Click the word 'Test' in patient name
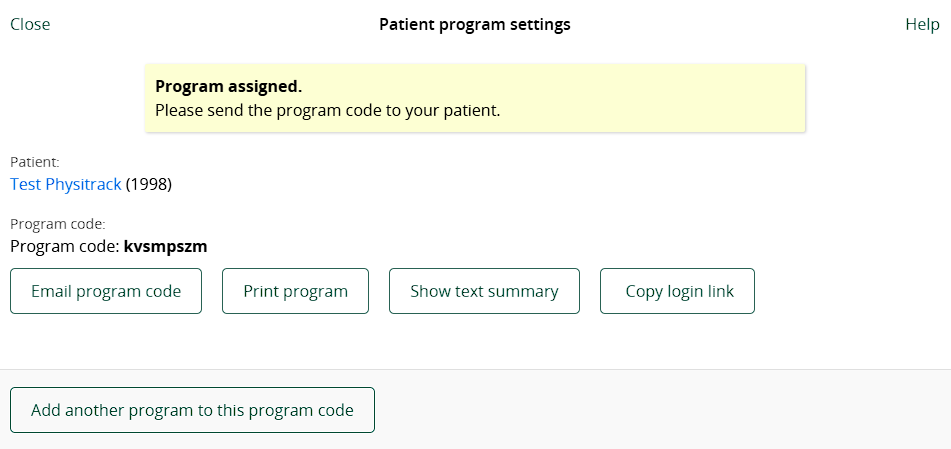 [25, 184]
